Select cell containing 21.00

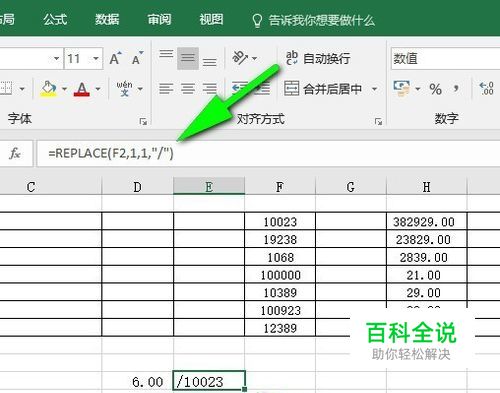click(x=427, y=274)
